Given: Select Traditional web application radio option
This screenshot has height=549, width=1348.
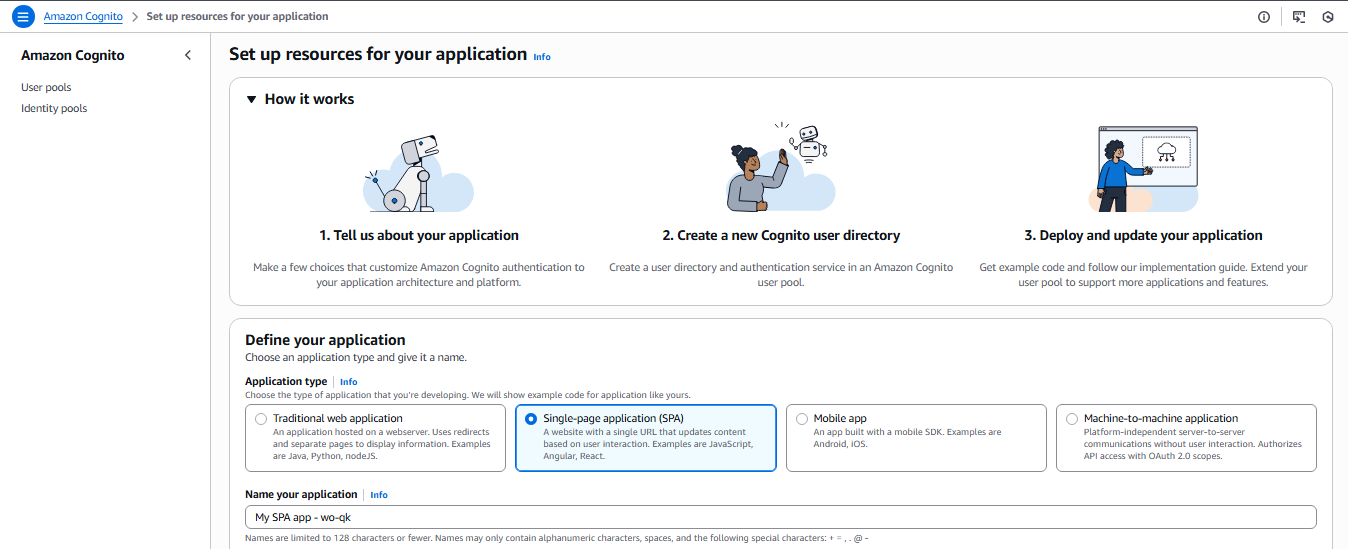Looking at the screenshot, I should point(261,419).
